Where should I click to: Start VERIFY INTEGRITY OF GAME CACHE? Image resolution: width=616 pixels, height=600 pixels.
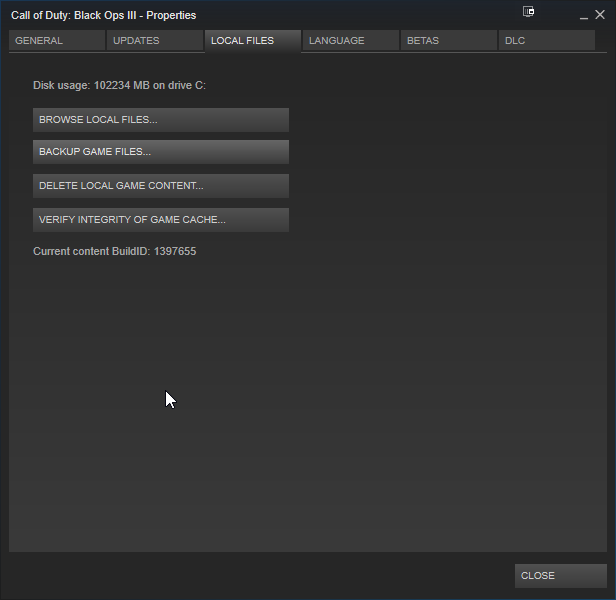(x=160, y=220)
